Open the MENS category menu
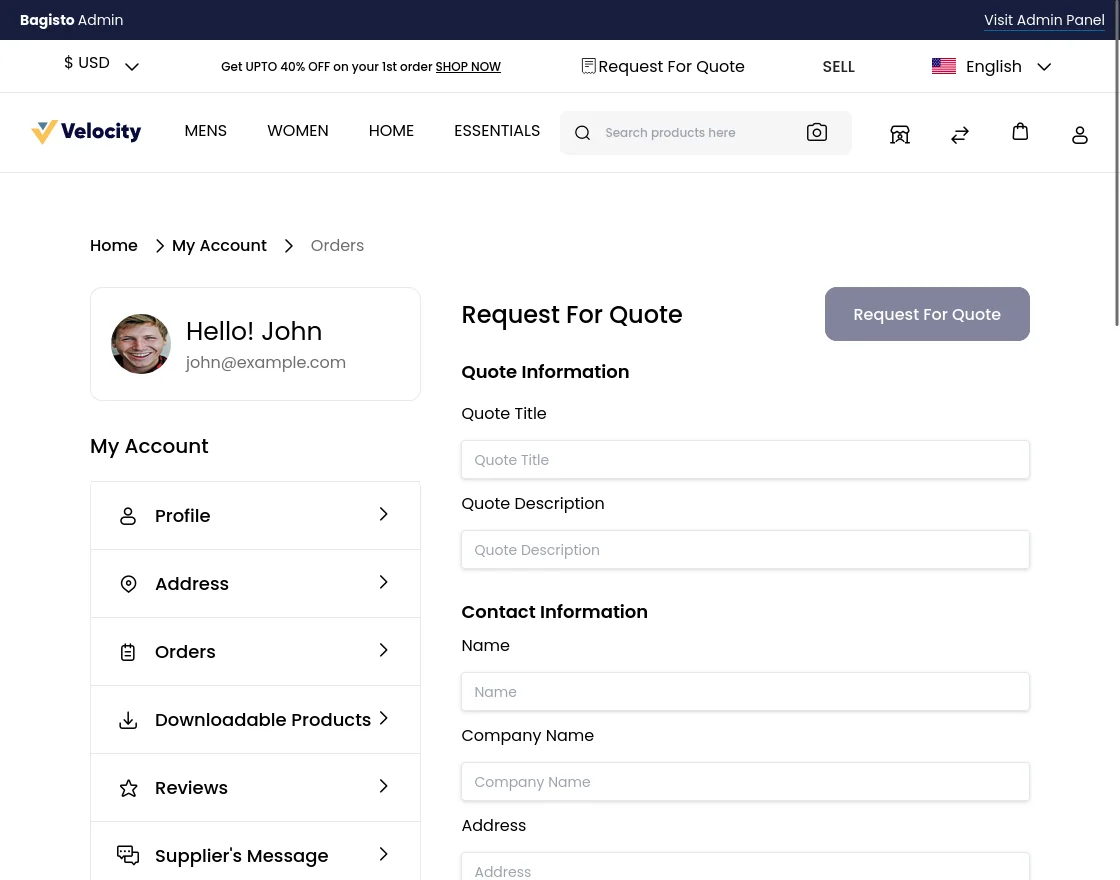The height and width of the screenshot is (880, 1120). tap(205, 131)
